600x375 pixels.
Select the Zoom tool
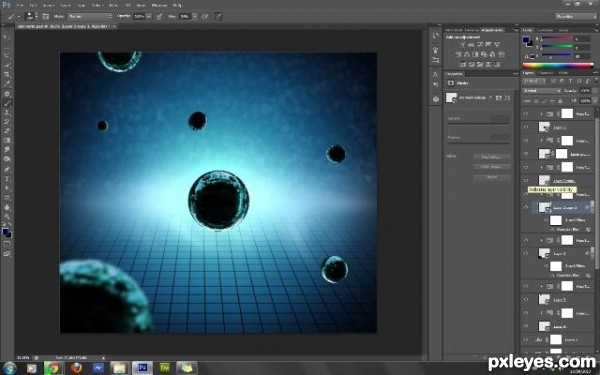7,217
